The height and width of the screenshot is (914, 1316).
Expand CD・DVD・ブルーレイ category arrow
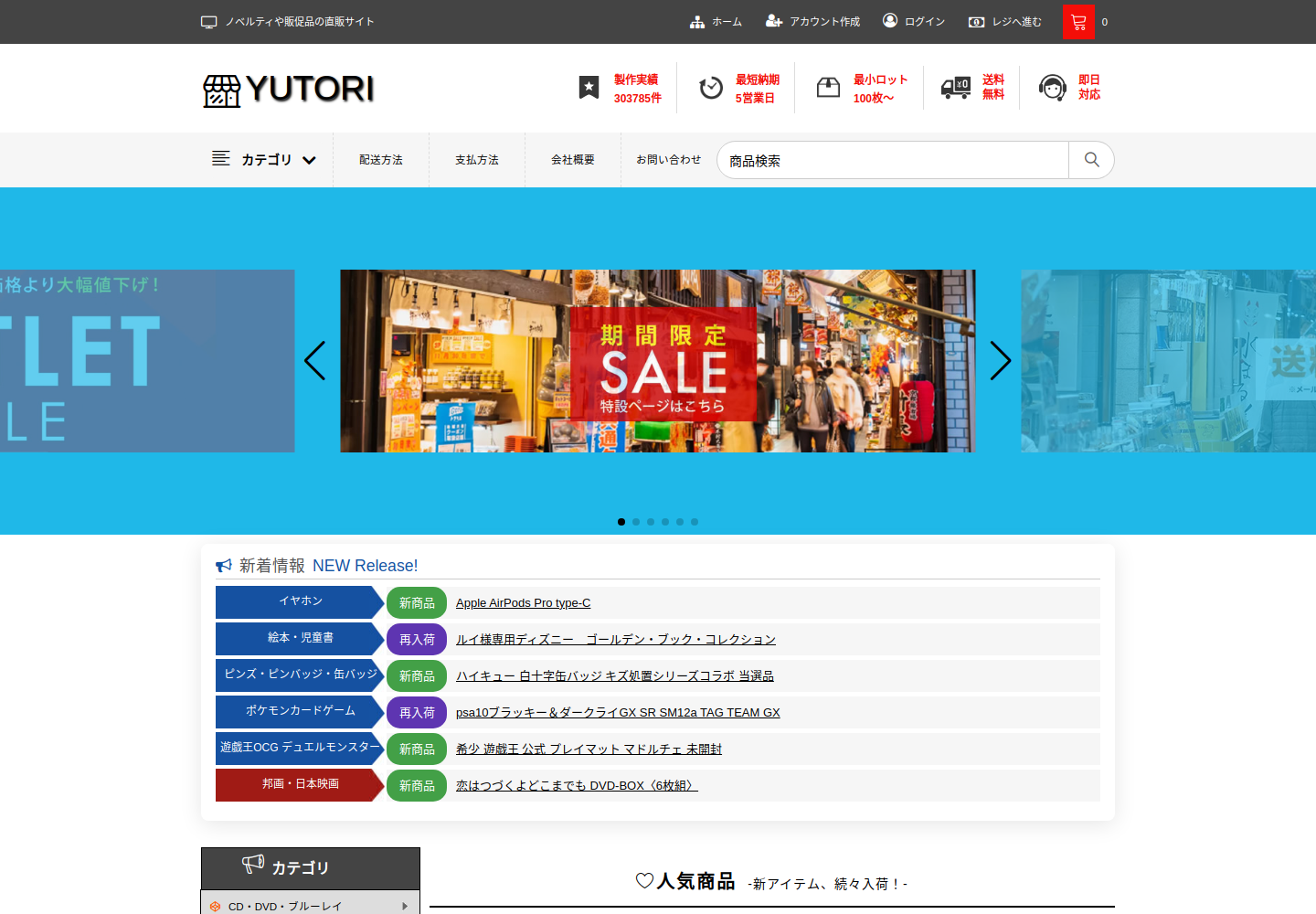405,907
